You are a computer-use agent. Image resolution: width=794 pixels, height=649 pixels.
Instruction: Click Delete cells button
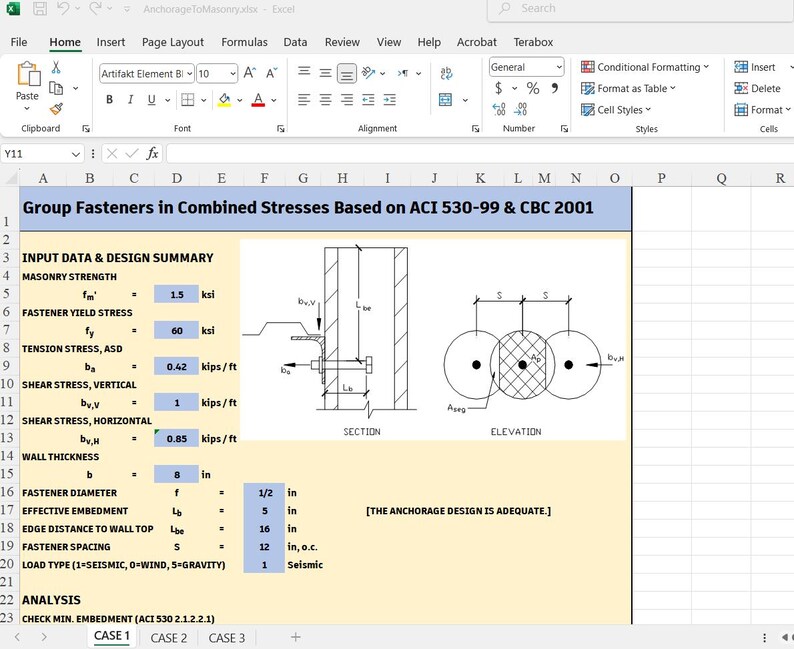click(758, 89)
